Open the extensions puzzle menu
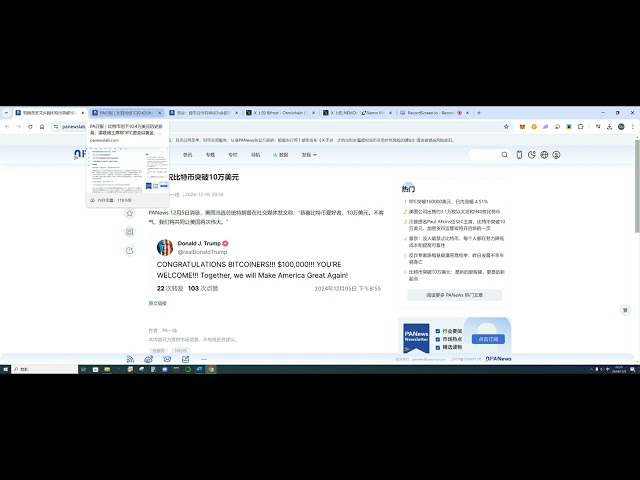The width and height of the screenshot is (640, 480). (x=580, y=127)
